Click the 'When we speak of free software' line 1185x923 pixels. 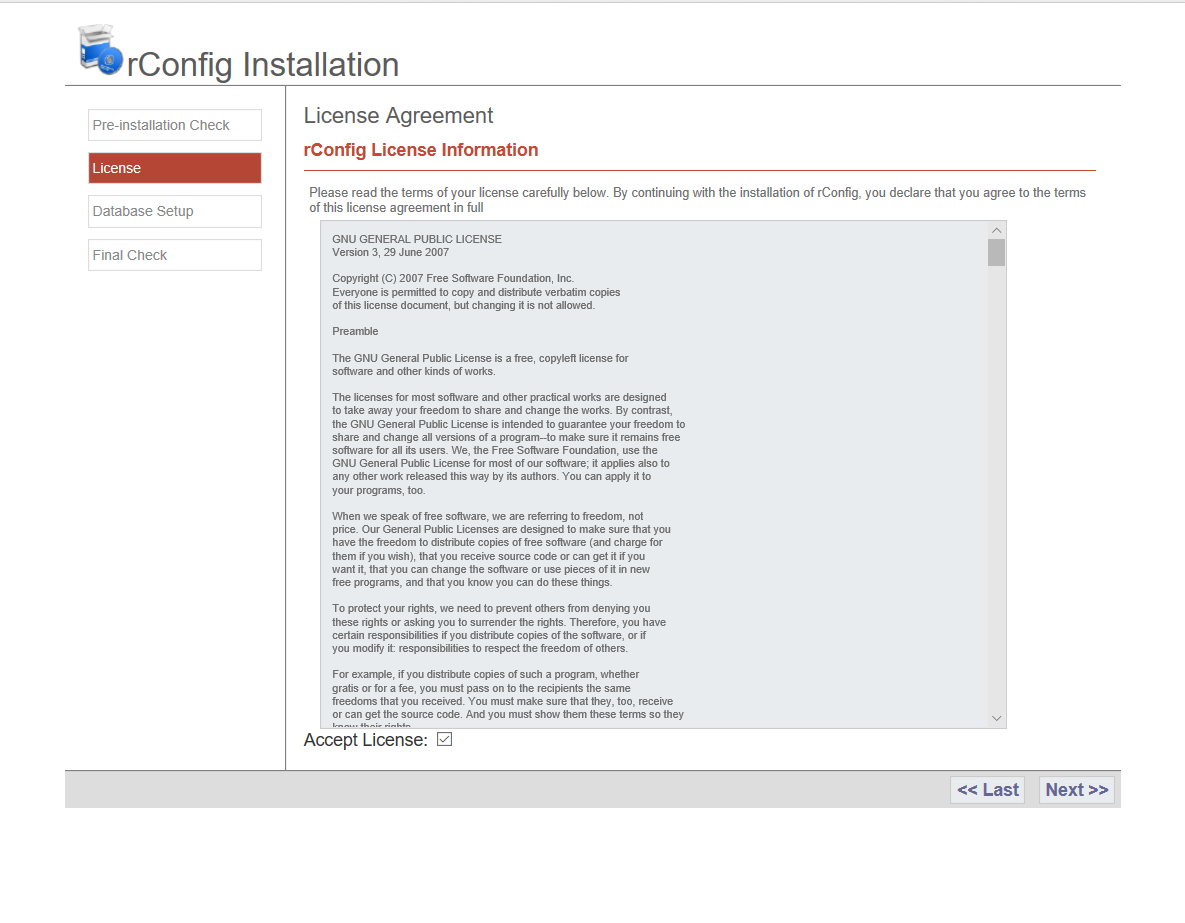coord(488,516)
